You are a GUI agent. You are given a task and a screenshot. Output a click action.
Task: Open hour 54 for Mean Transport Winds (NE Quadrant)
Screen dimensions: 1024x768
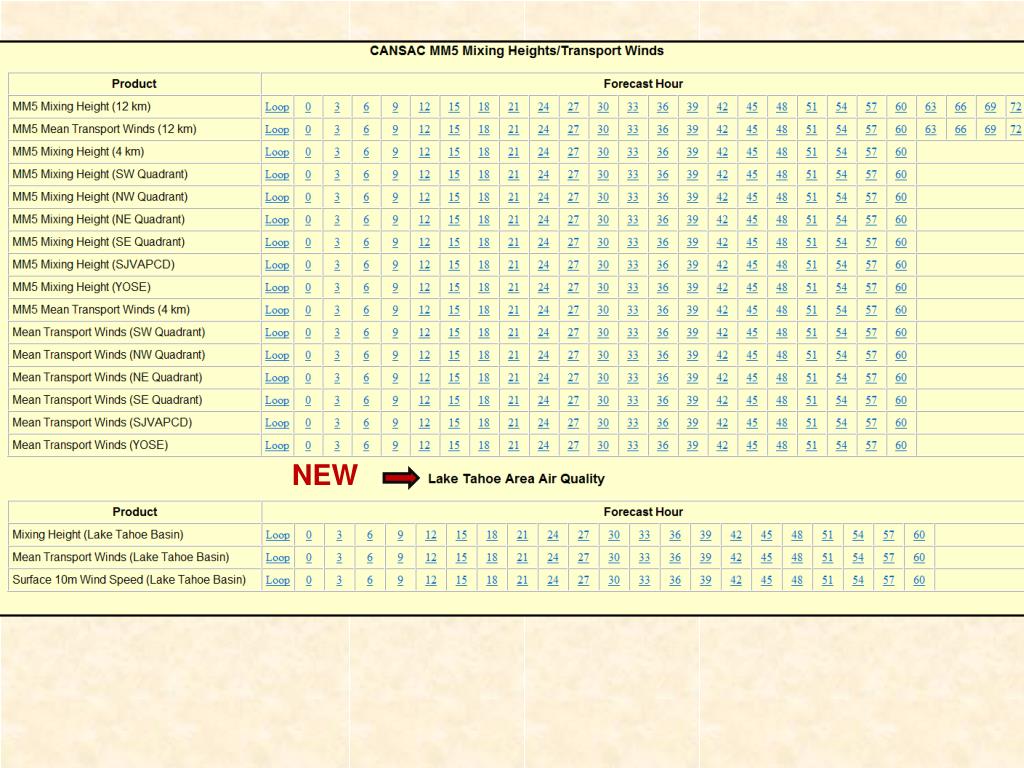(841, 378)
